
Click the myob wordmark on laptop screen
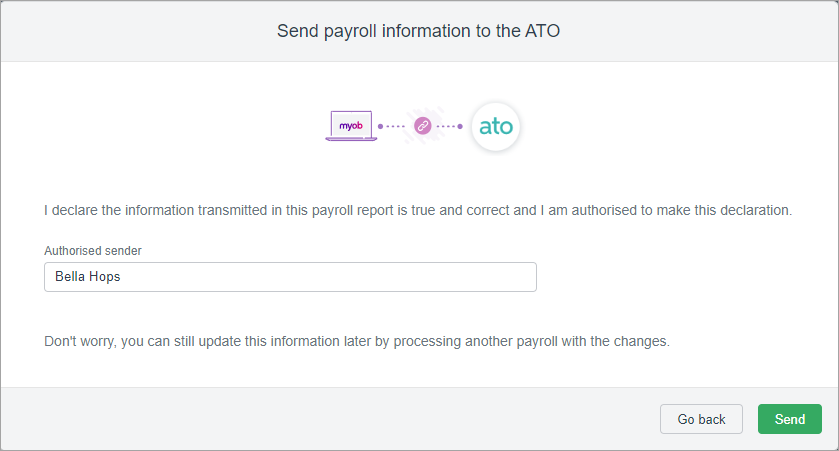coord(351,124)
